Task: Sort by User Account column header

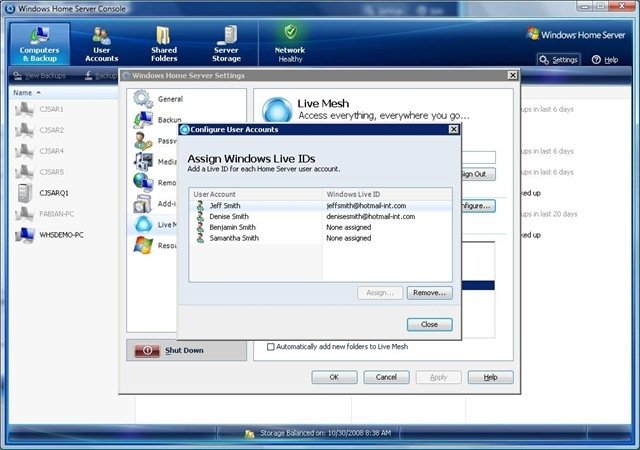Action: [x=256, y=193]
